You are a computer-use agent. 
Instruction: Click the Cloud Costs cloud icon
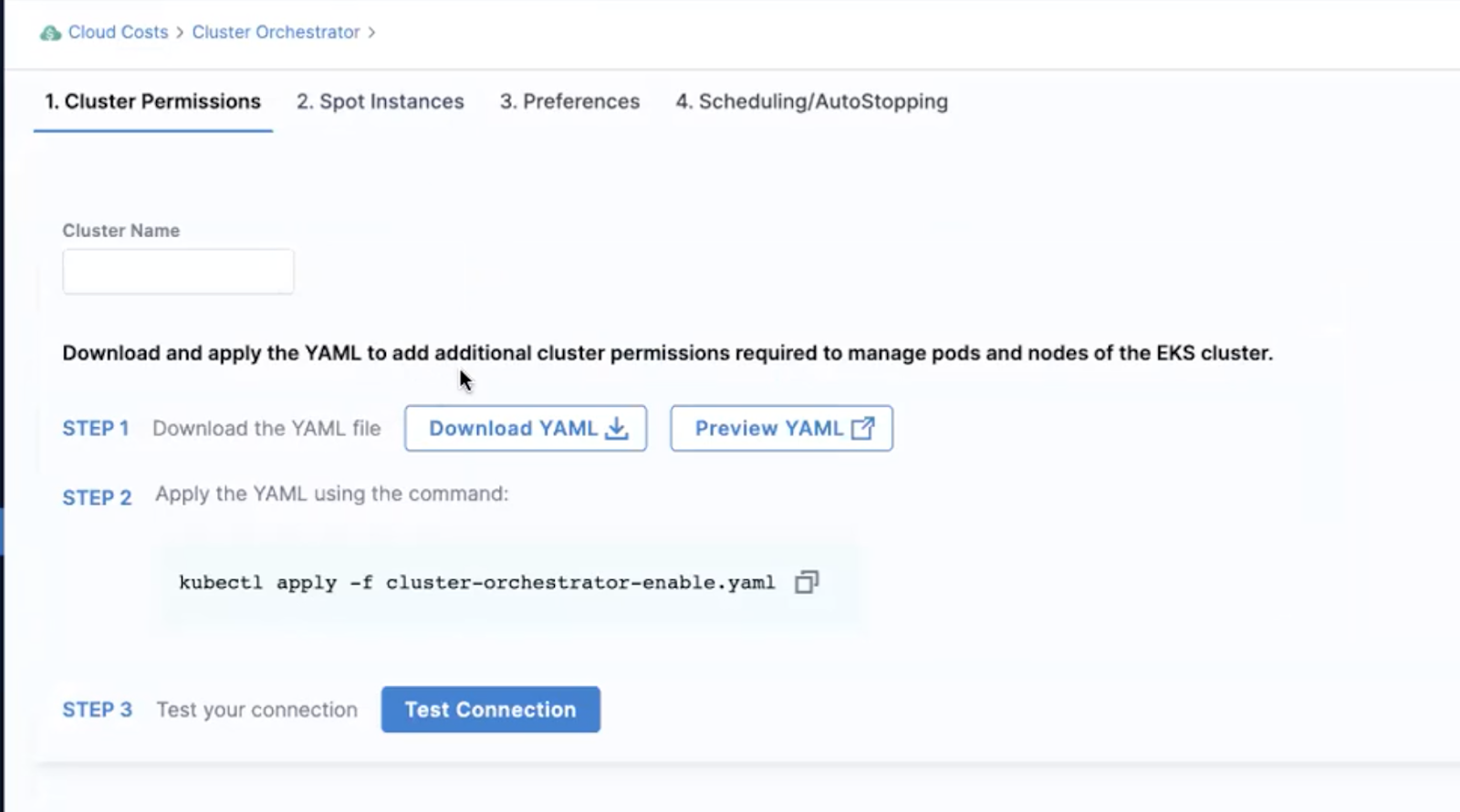[x=50, y=33]
